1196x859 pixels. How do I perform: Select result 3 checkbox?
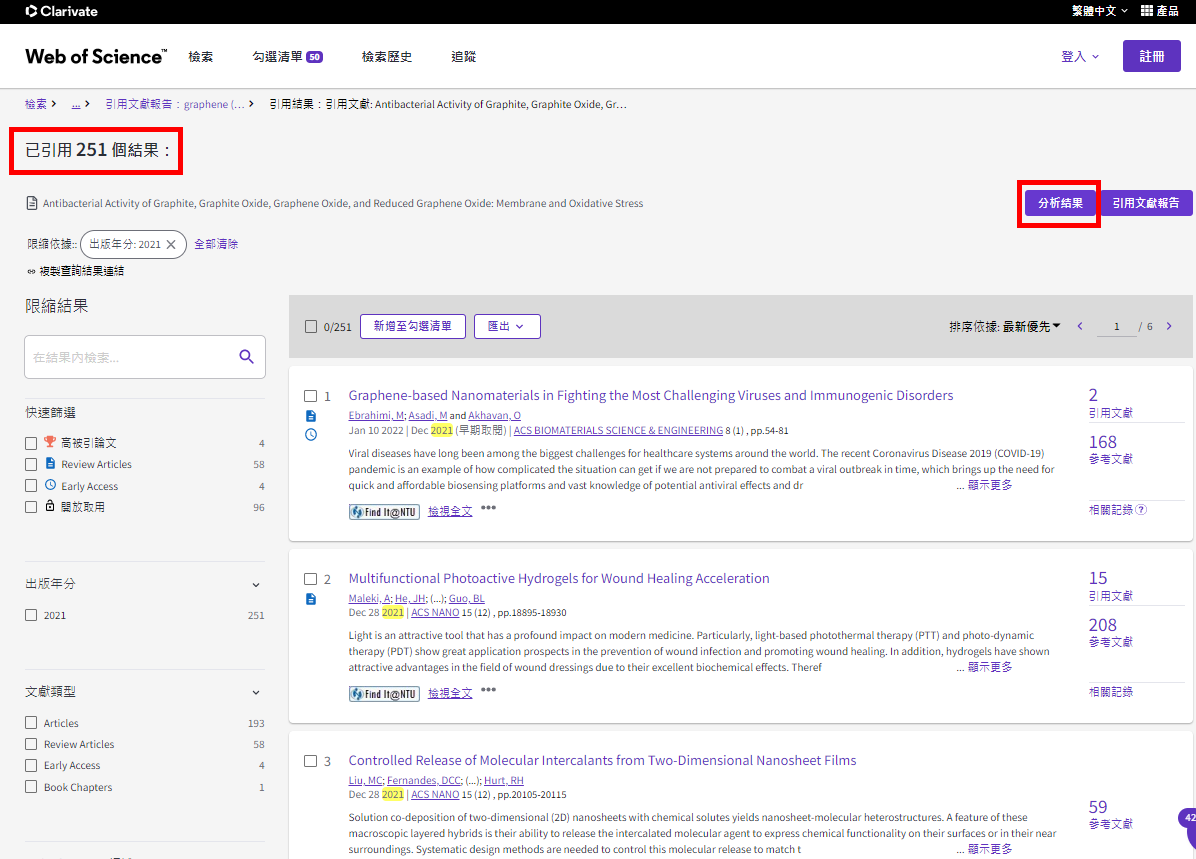pyautogui.click(x=310, y=761)
